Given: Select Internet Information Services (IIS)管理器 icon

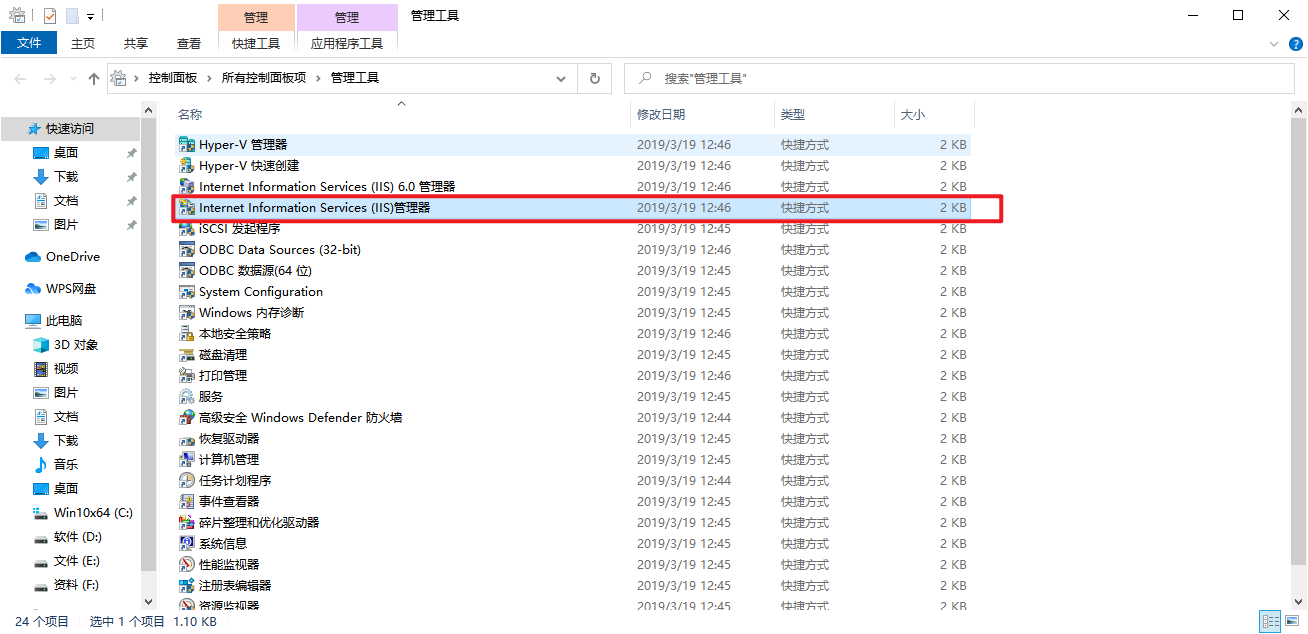Looking at the screenshot, I should coord(186,208).
